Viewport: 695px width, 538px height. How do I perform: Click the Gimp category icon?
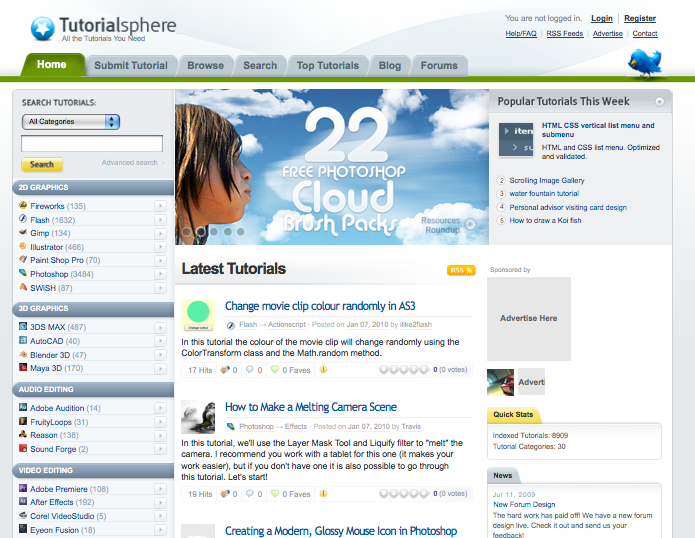pyautogui.click(x=23, y=232)
